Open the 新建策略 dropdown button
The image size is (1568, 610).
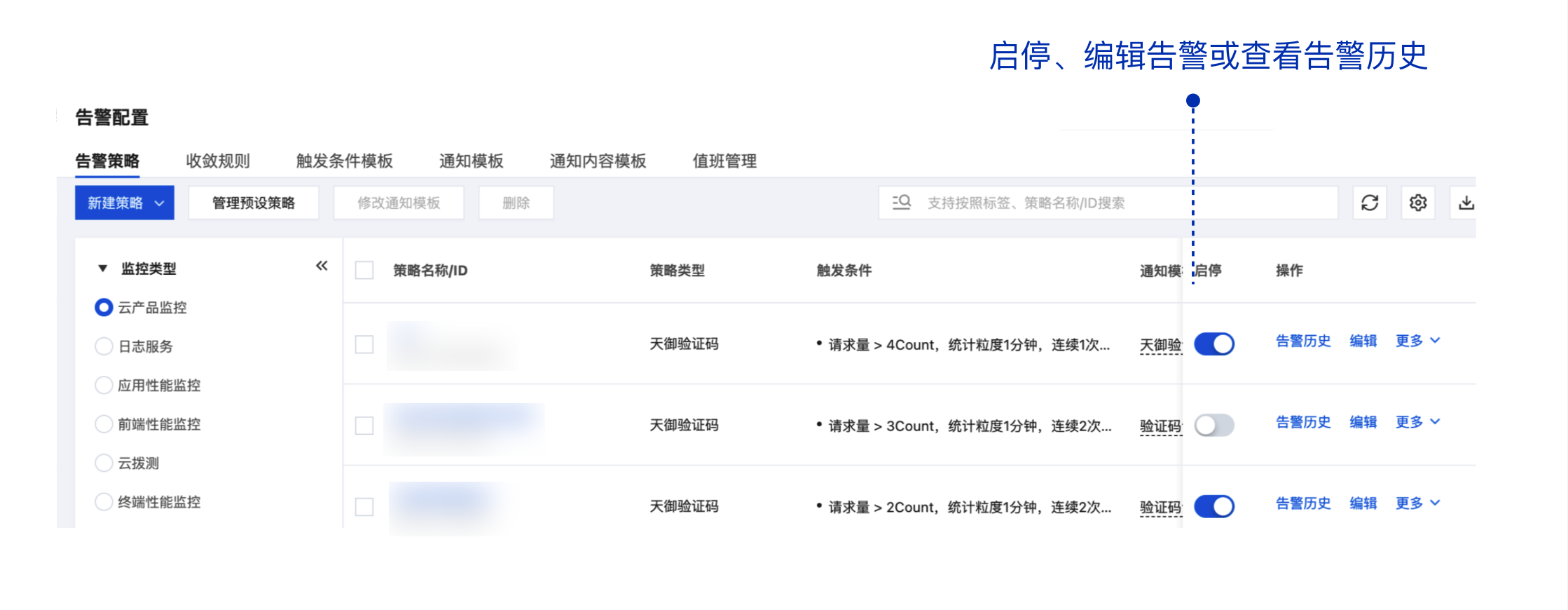tap(125, 203)
